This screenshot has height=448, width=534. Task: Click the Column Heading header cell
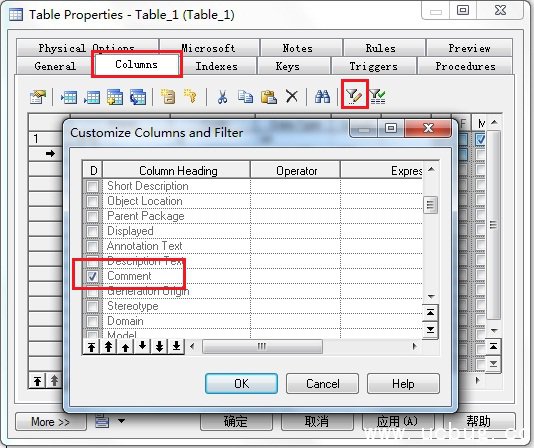[x=177, y=170]
